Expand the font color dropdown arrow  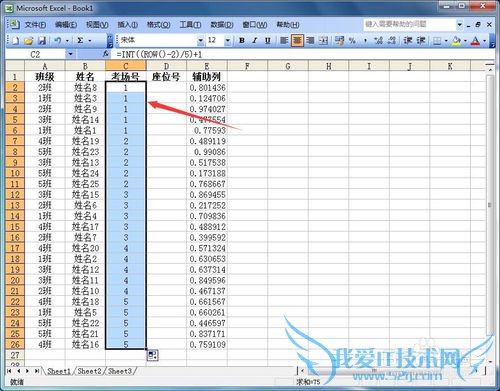point(484,41)
